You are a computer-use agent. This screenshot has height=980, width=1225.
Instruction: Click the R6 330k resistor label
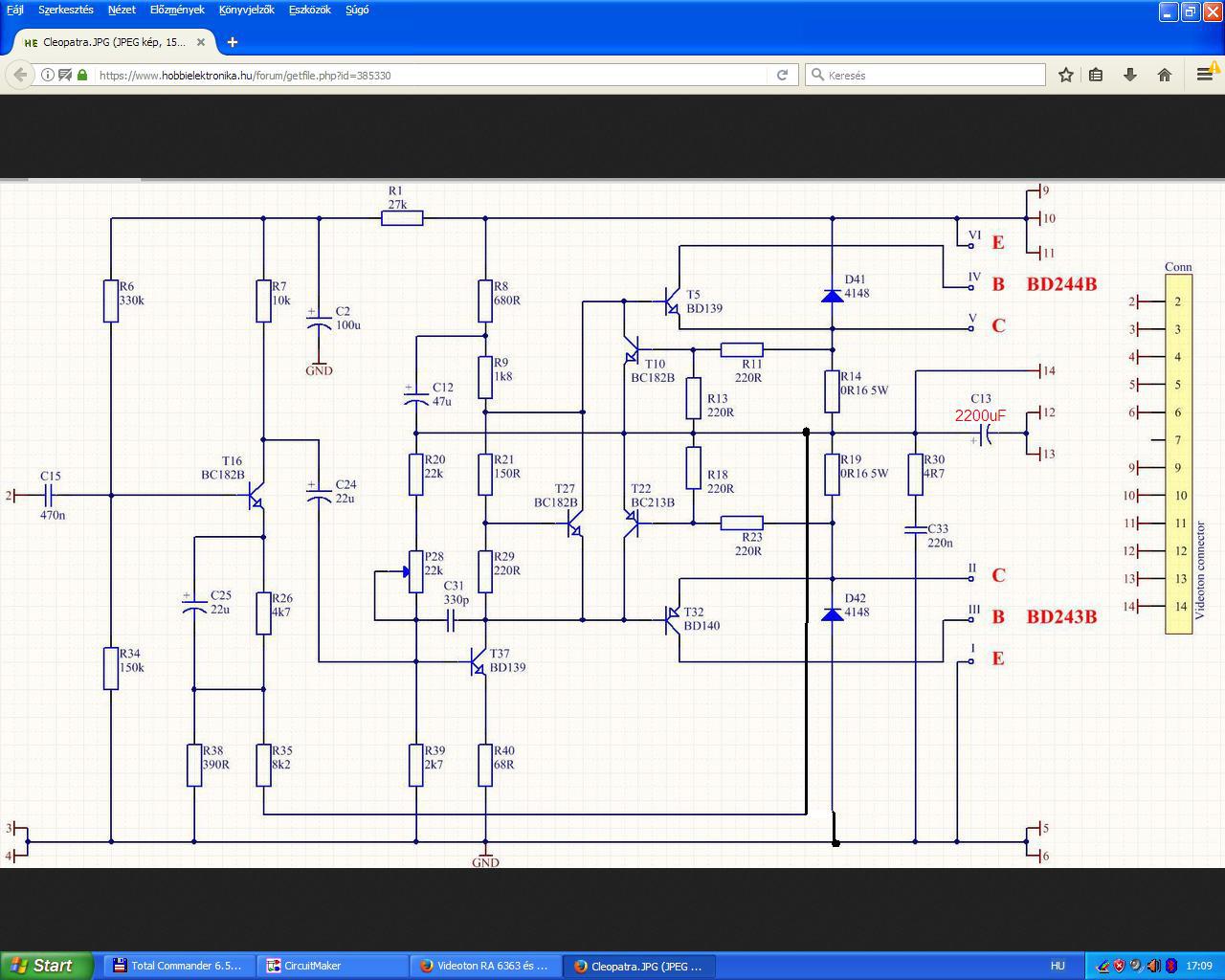click(131, 293)
